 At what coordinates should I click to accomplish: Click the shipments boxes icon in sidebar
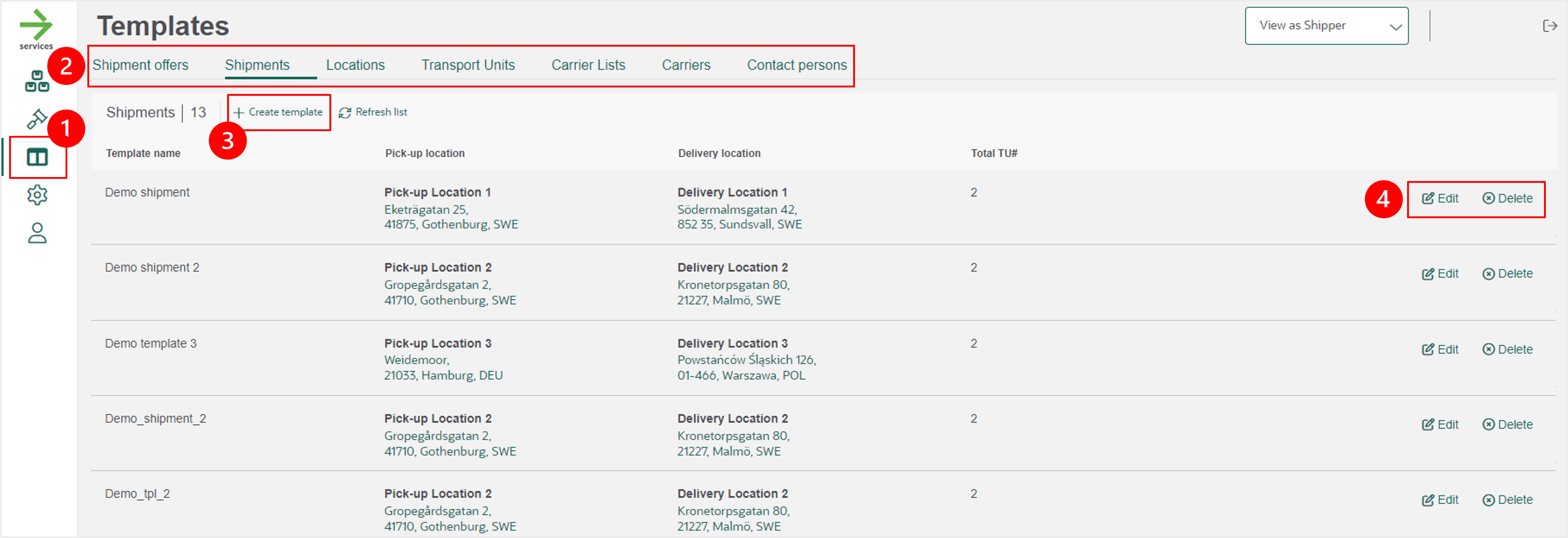(x=37, y=80)
